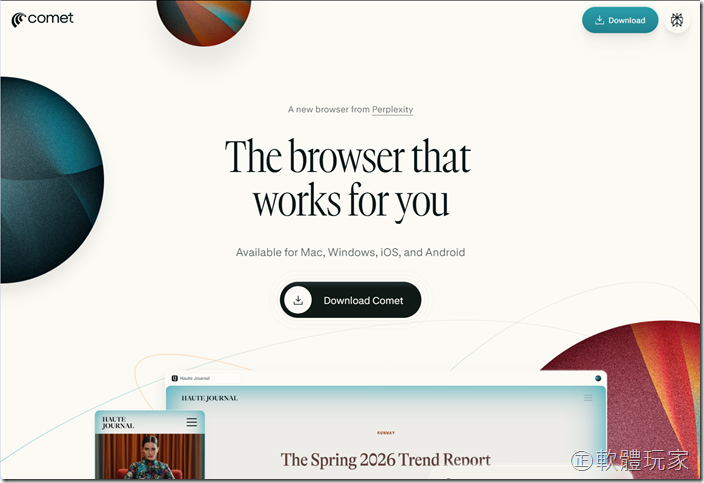
Task: Click the Comet logo in header
Action: tap(42, 19)
